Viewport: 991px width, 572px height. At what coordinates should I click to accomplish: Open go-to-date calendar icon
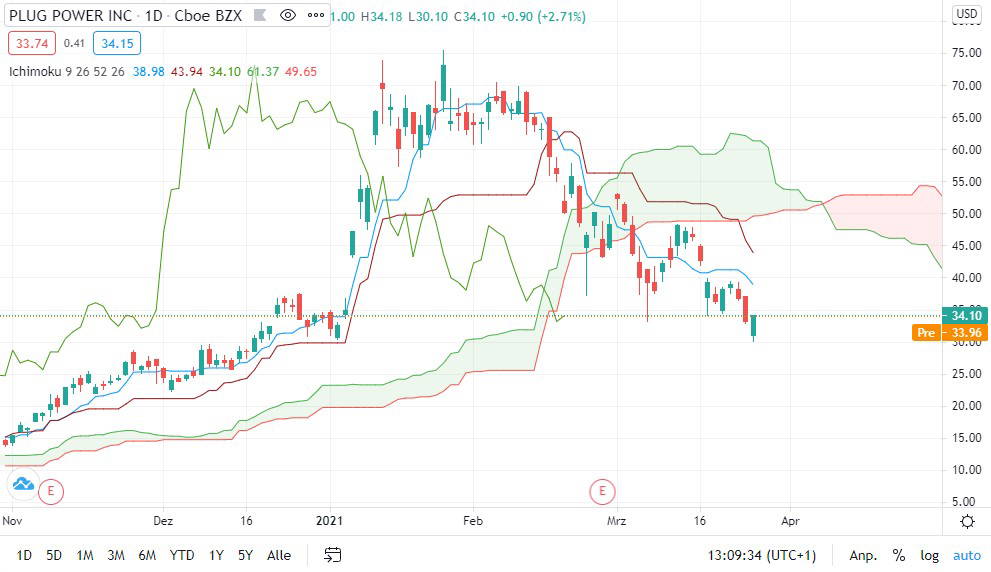coord(332,555)
